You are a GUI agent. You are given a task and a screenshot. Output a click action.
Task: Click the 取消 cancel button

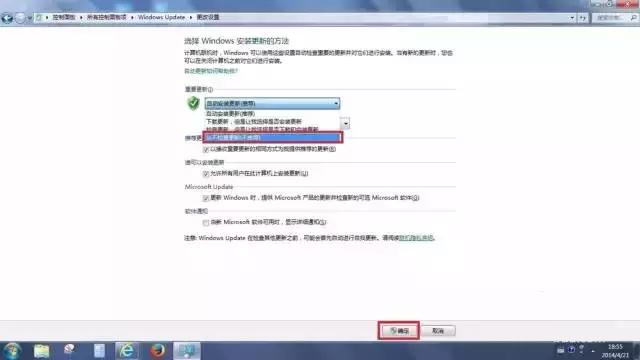(x=438, y=331)
